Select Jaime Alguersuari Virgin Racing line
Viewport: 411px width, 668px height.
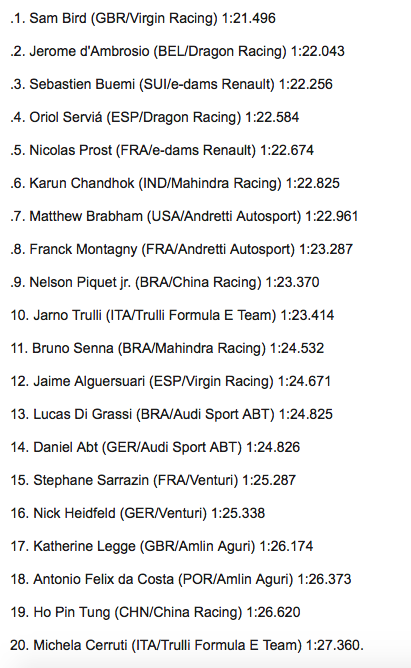(x=170, y=381)
